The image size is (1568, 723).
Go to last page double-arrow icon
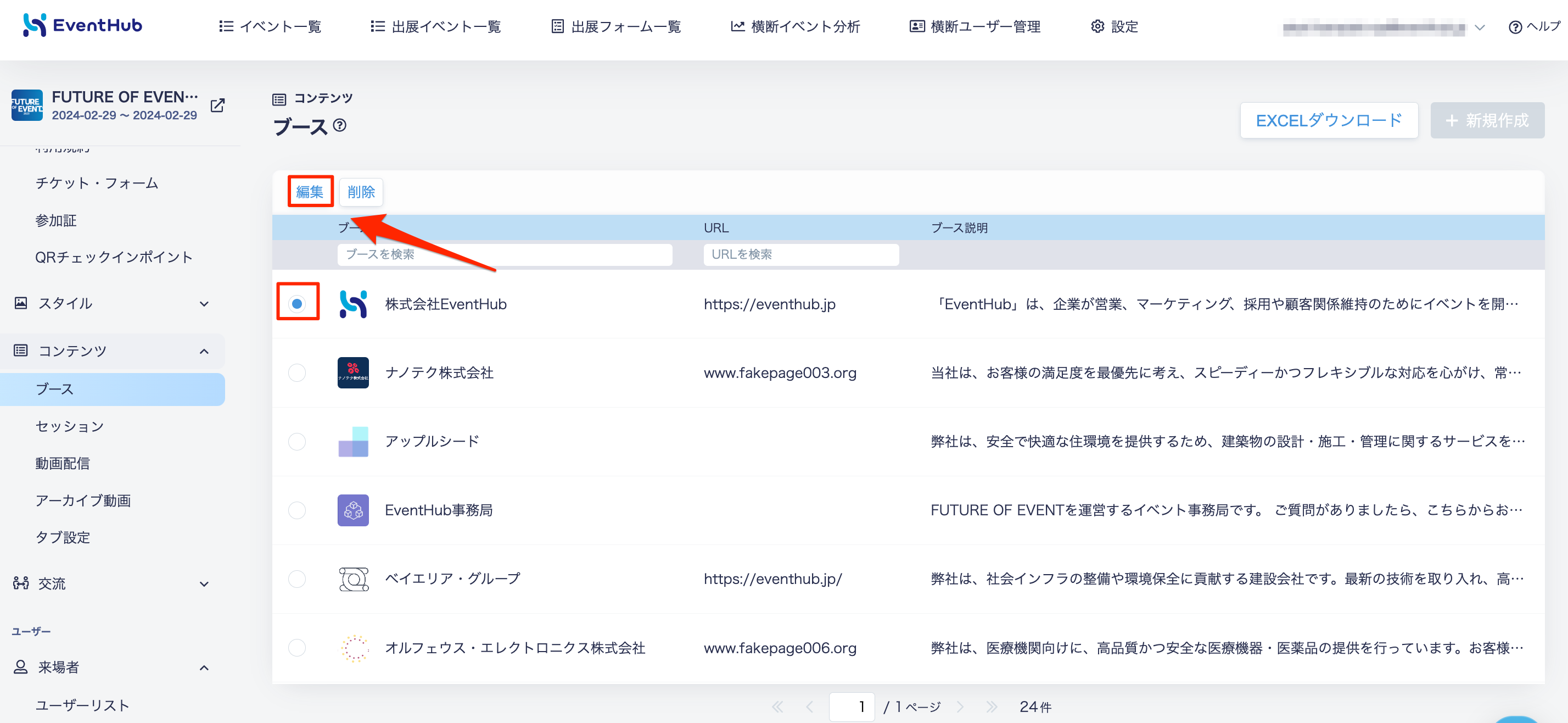[992, 707]
